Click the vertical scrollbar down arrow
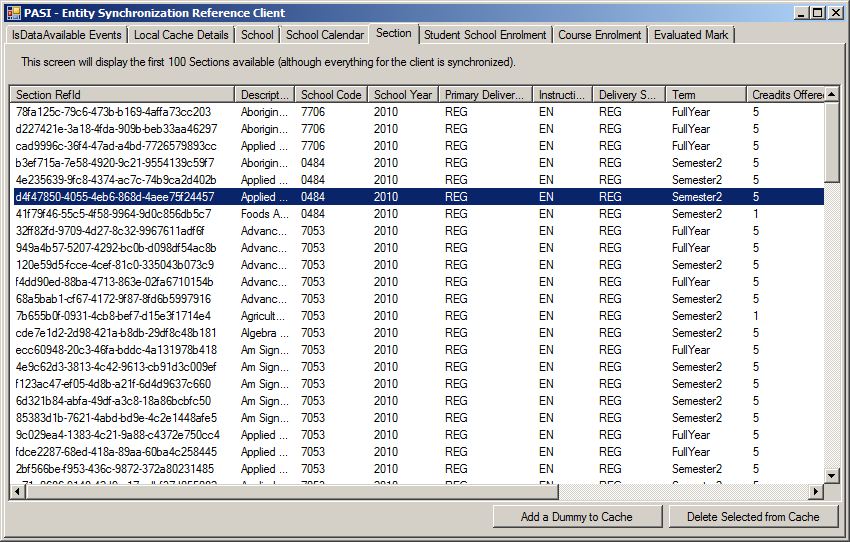This screenshot has height=542, width=850. point(832,475)
